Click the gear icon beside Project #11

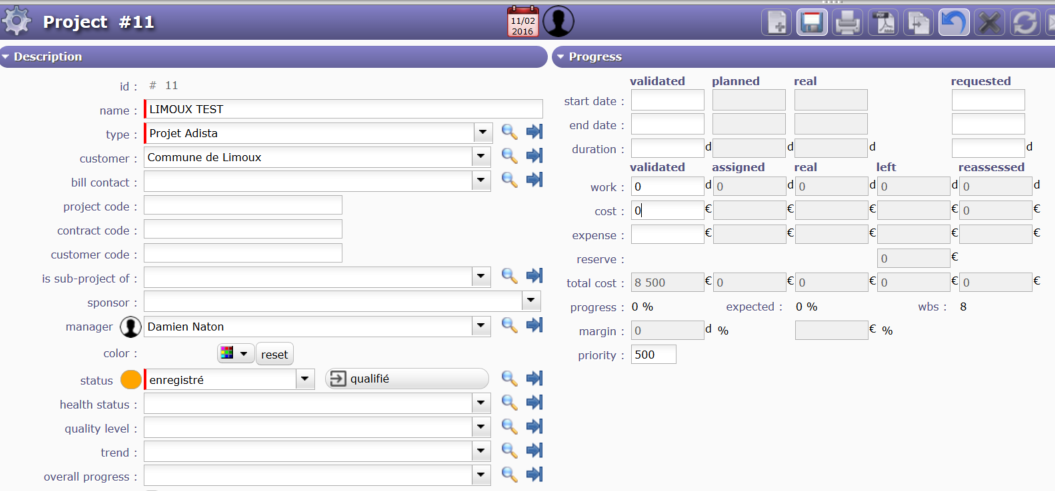point(17,22)
